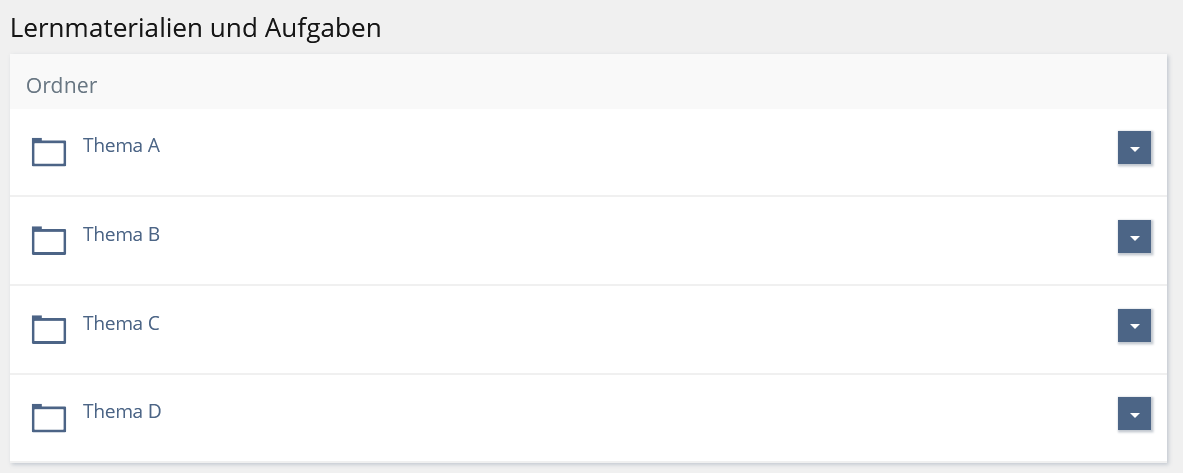
Task: Select the folder icon next to Thema C
Action: tap(49, 329)
